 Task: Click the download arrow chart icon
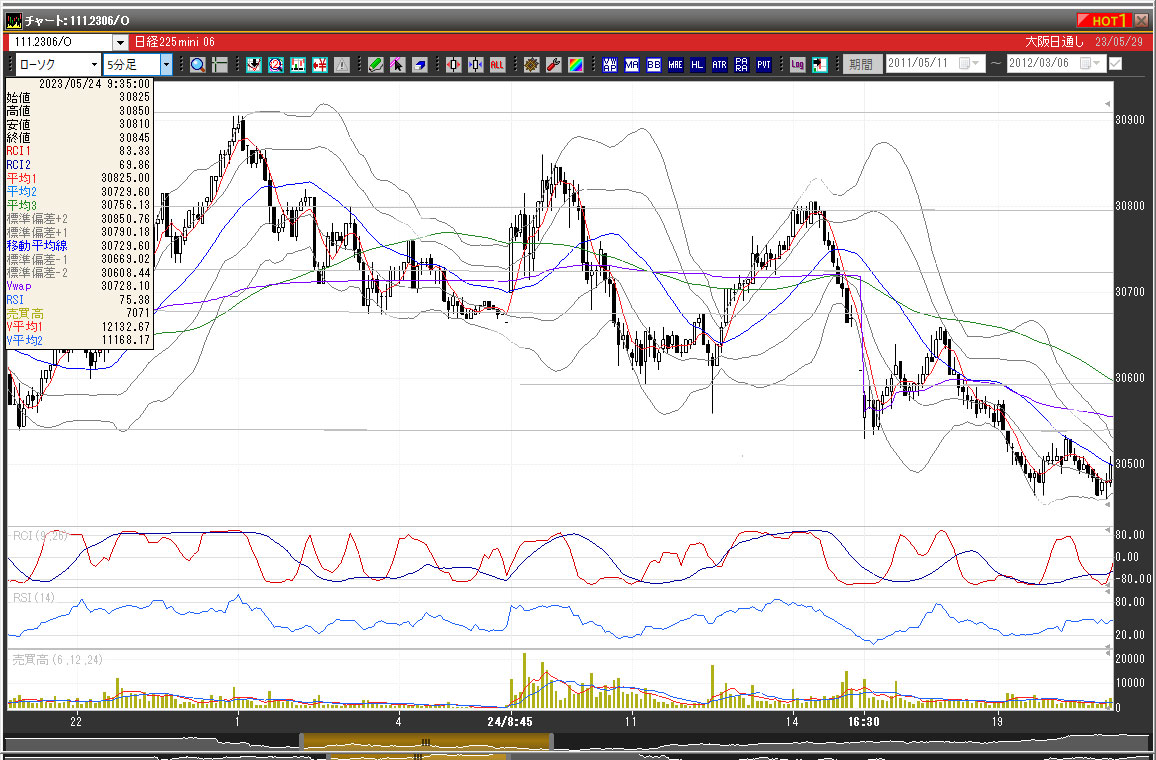pos(254,65)
